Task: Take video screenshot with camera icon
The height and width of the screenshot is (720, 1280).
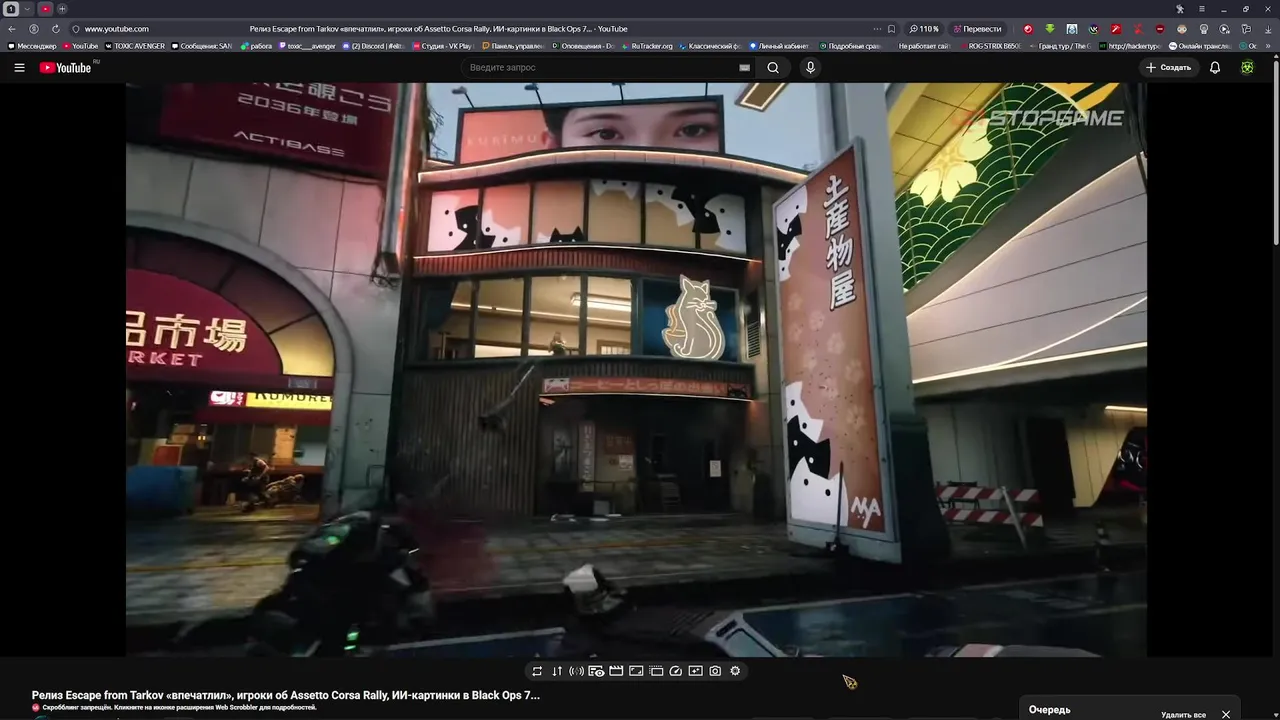Action: (715, 671)
